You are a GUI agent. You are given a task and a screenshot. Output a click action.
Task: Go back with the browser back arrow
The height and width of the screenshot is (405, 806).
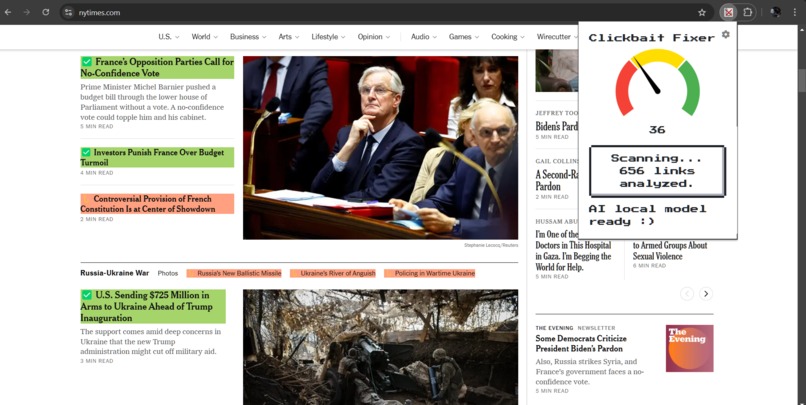coord(8,12)
